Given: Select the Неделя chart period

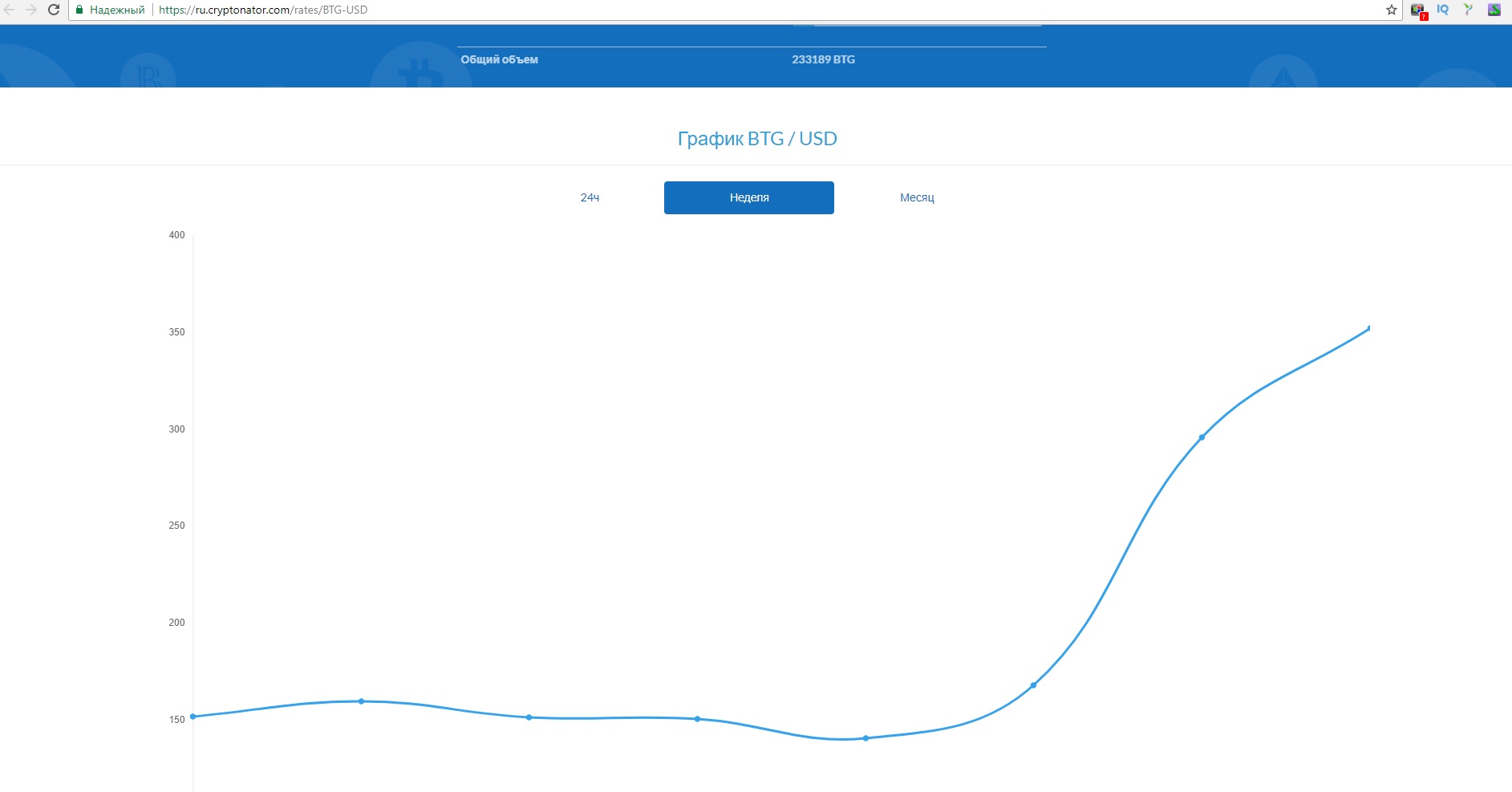Looking at the screenshot, I should tap(749, 197).
